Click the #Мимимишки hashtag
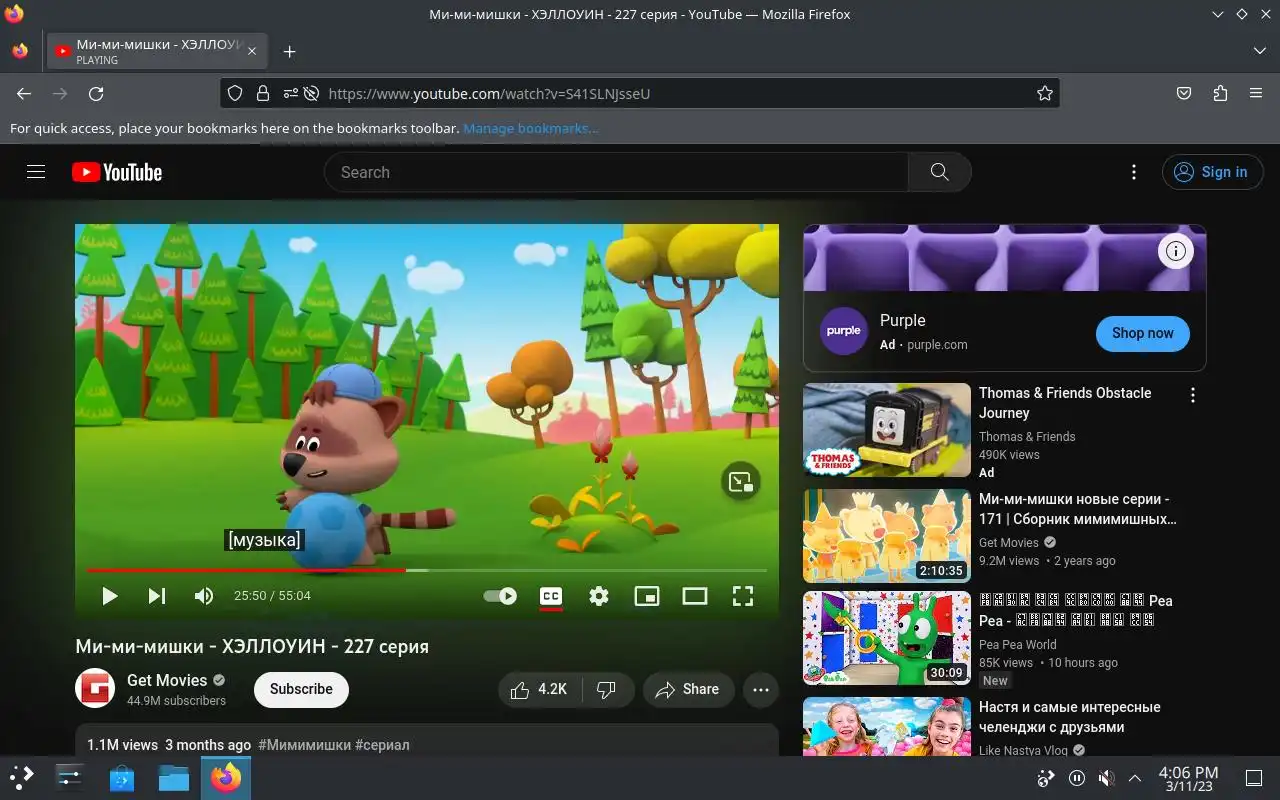Image resolution: width=1280 pixels, height=800 pixels. [304, 745]
